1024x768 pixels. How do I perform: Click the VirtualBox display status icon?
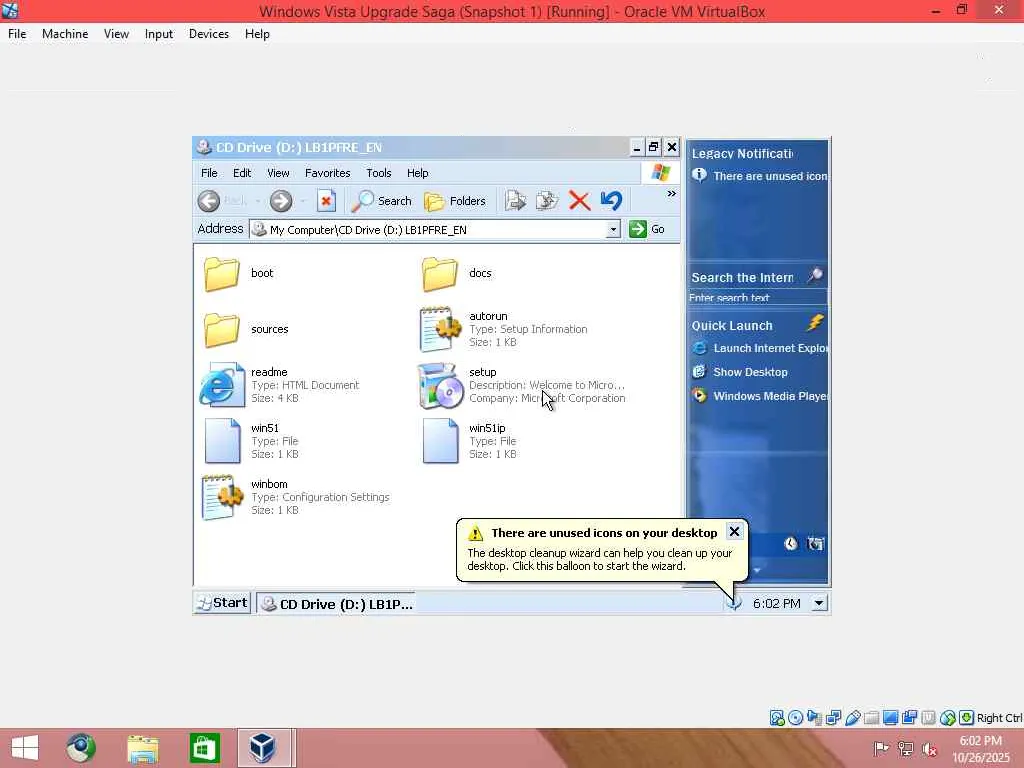click(x=890, y=718)
